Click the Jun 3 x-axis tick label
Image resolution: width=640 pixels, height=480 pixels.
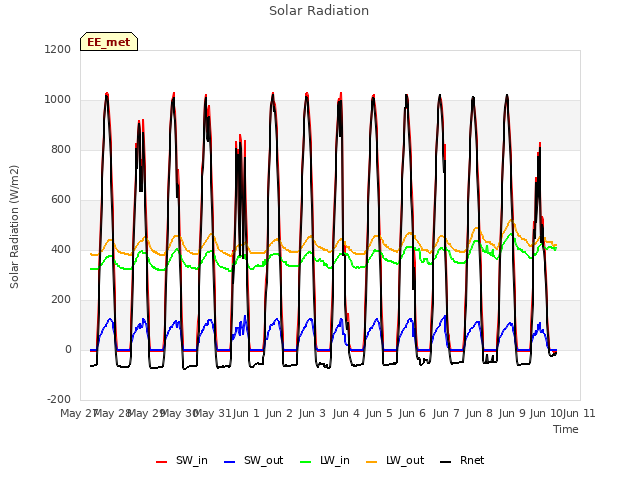click(312, 413)
